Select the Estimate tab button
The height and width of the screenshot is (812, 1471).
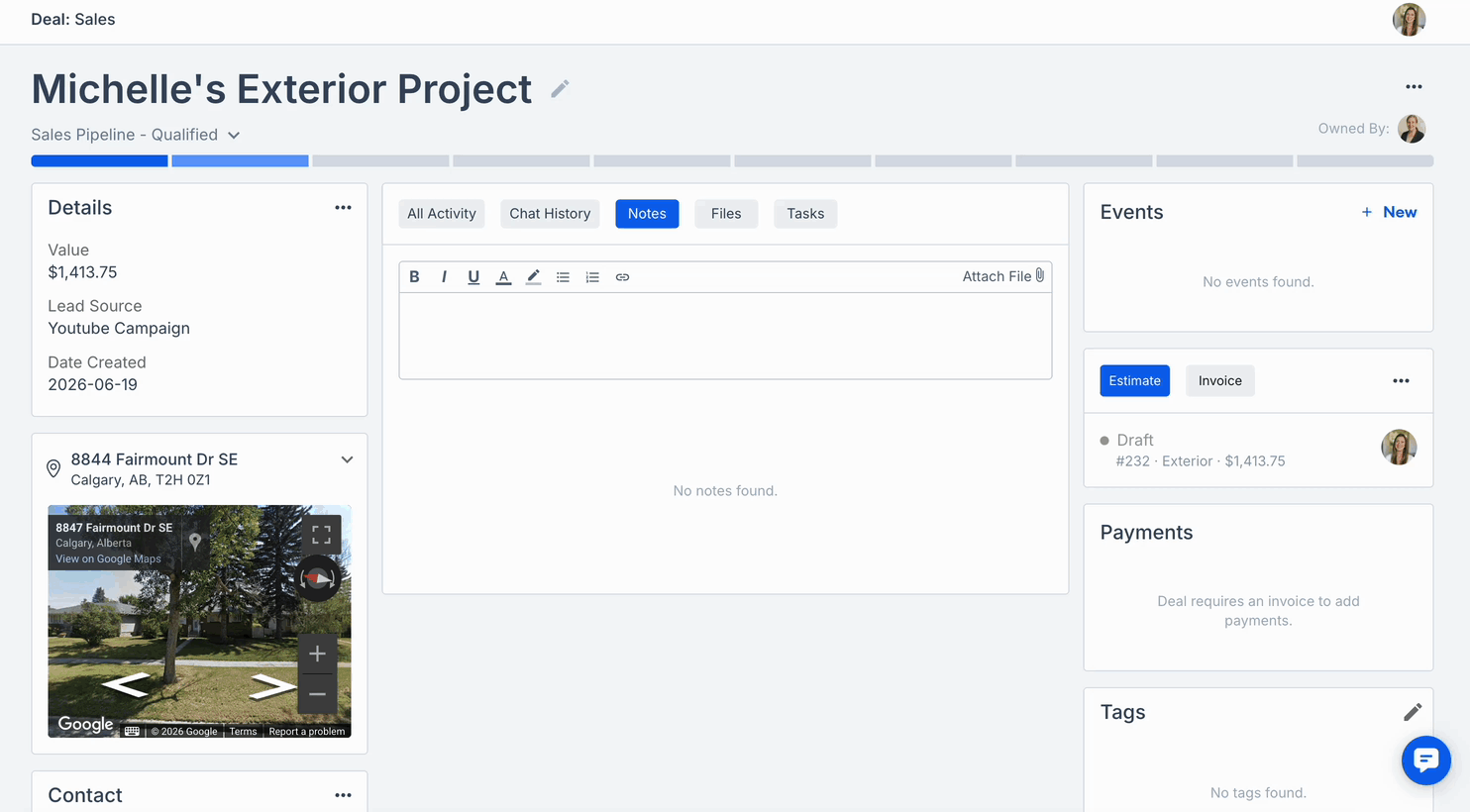pyautogui.click(x=1134, y=381)
